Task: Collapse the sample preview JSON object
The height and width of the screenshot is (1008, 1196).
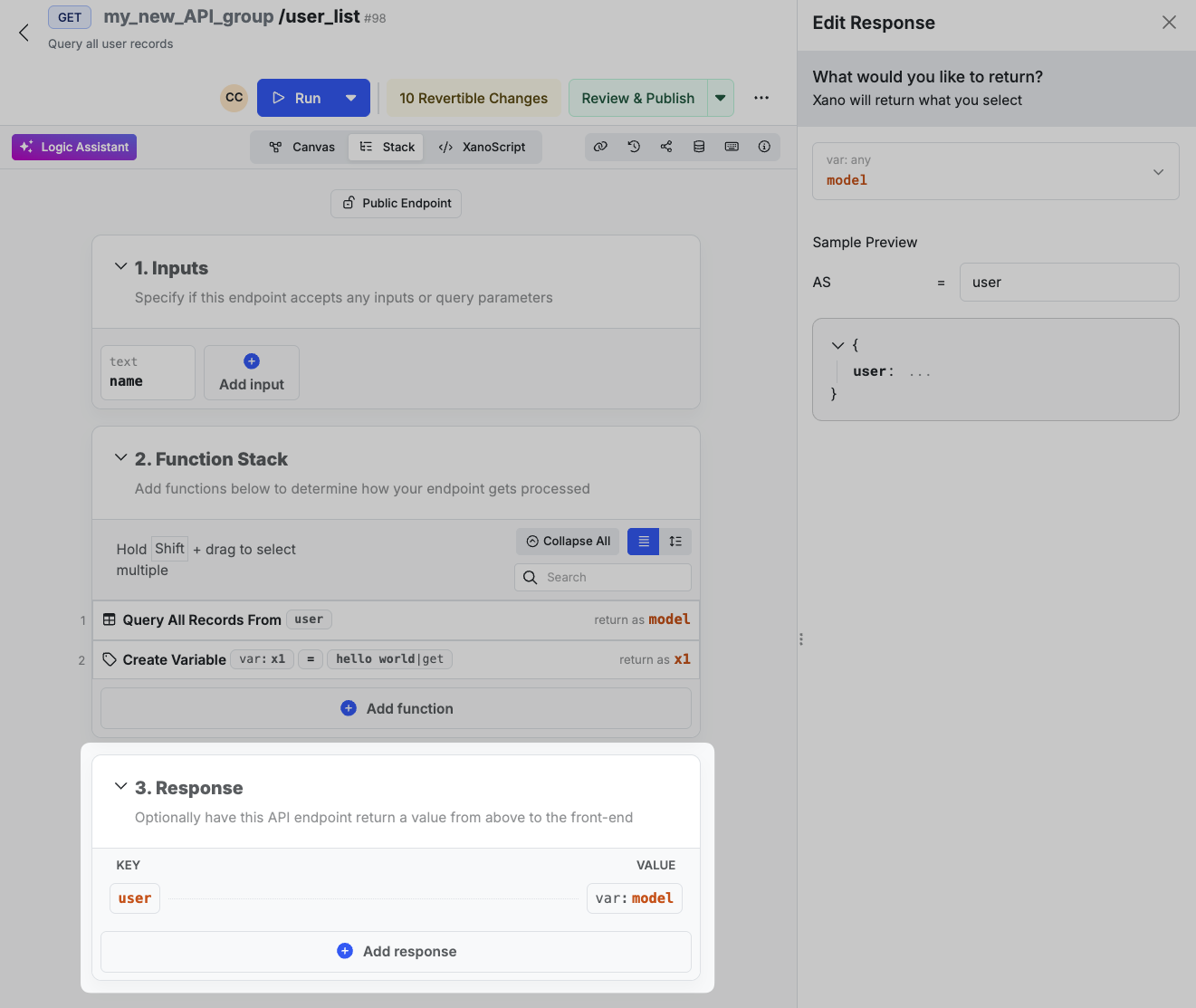Action: 837,345
